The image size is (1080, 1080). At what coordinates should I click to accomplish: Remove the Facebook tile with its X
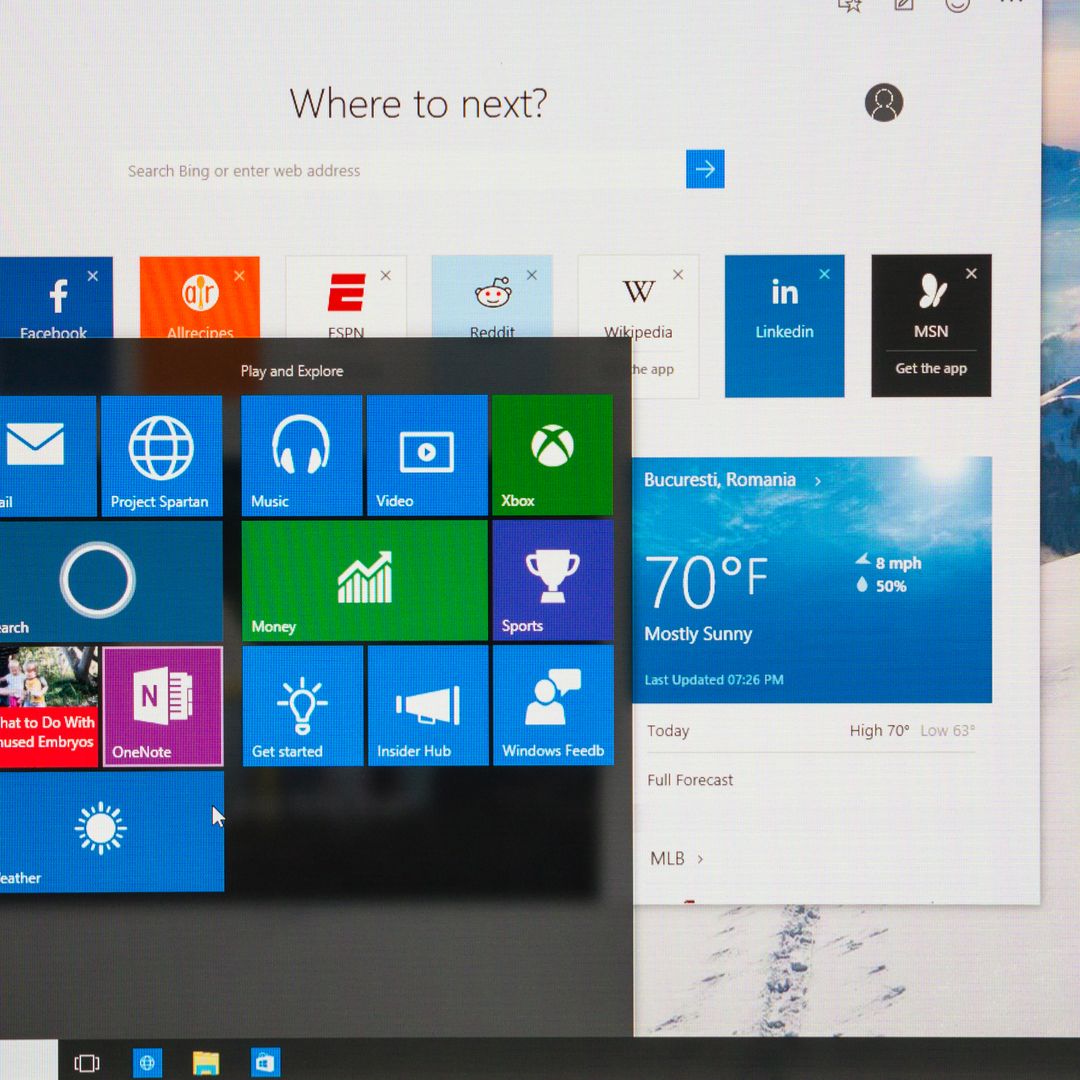pos(93,276)
